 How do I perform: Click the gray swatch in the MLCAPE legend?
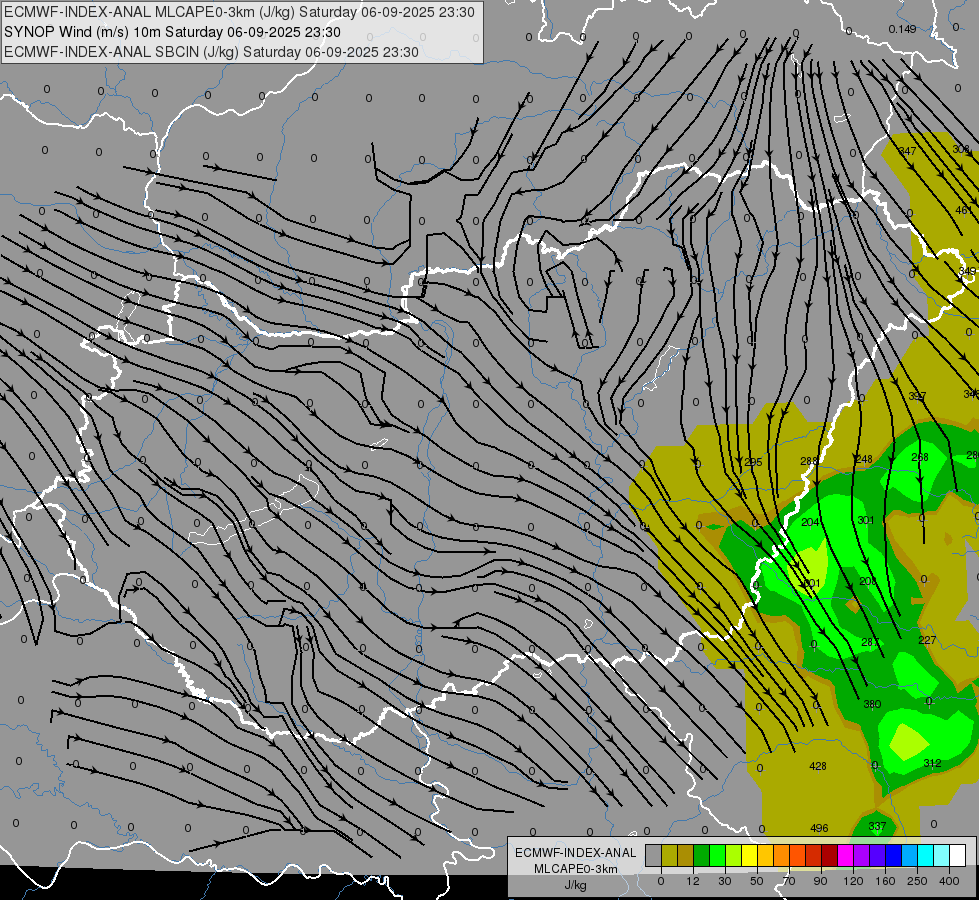click(x=654, y=855)
